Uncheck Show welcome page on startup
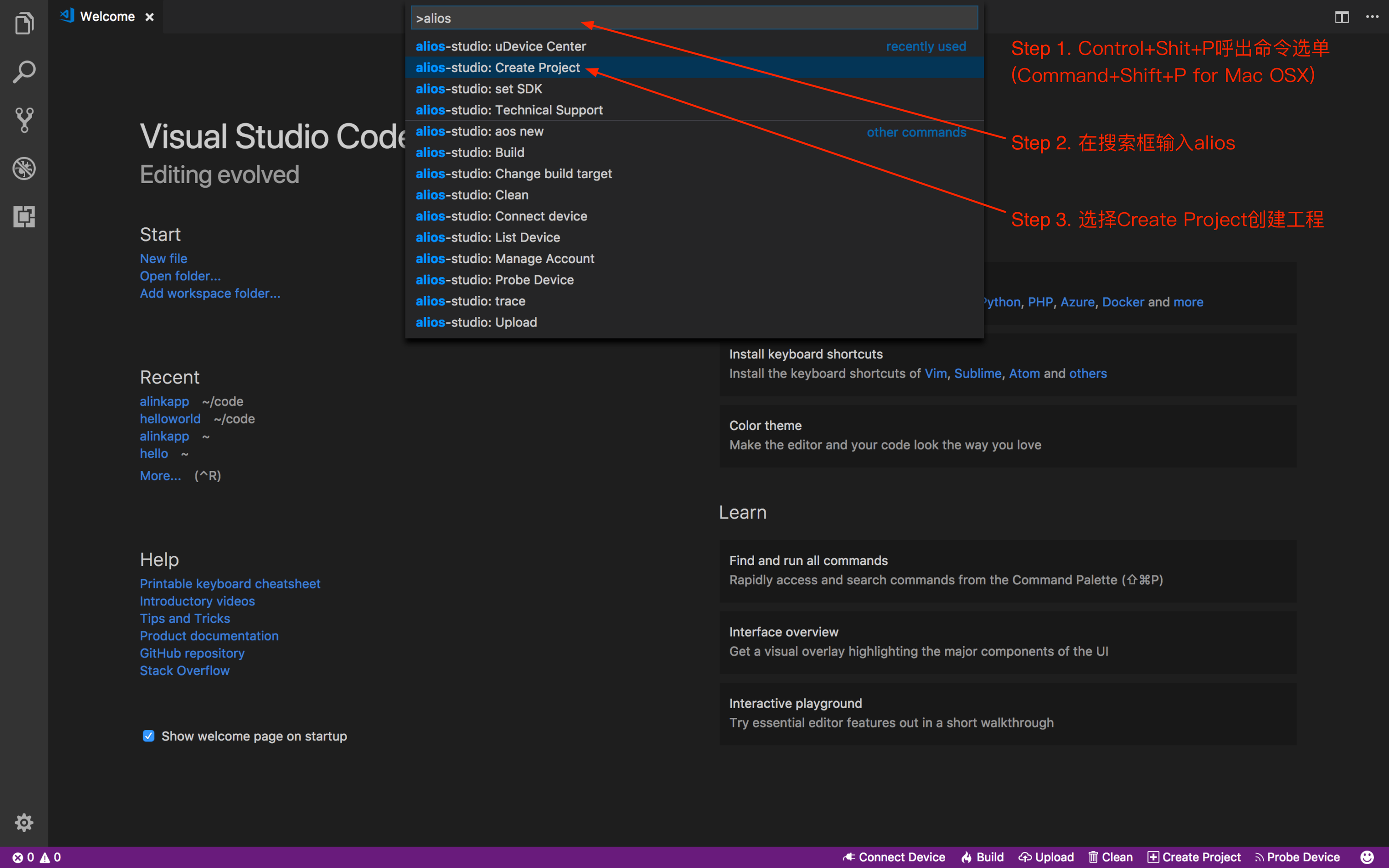The height and width of the screenshot is (868, 1389). coord(149,736)
